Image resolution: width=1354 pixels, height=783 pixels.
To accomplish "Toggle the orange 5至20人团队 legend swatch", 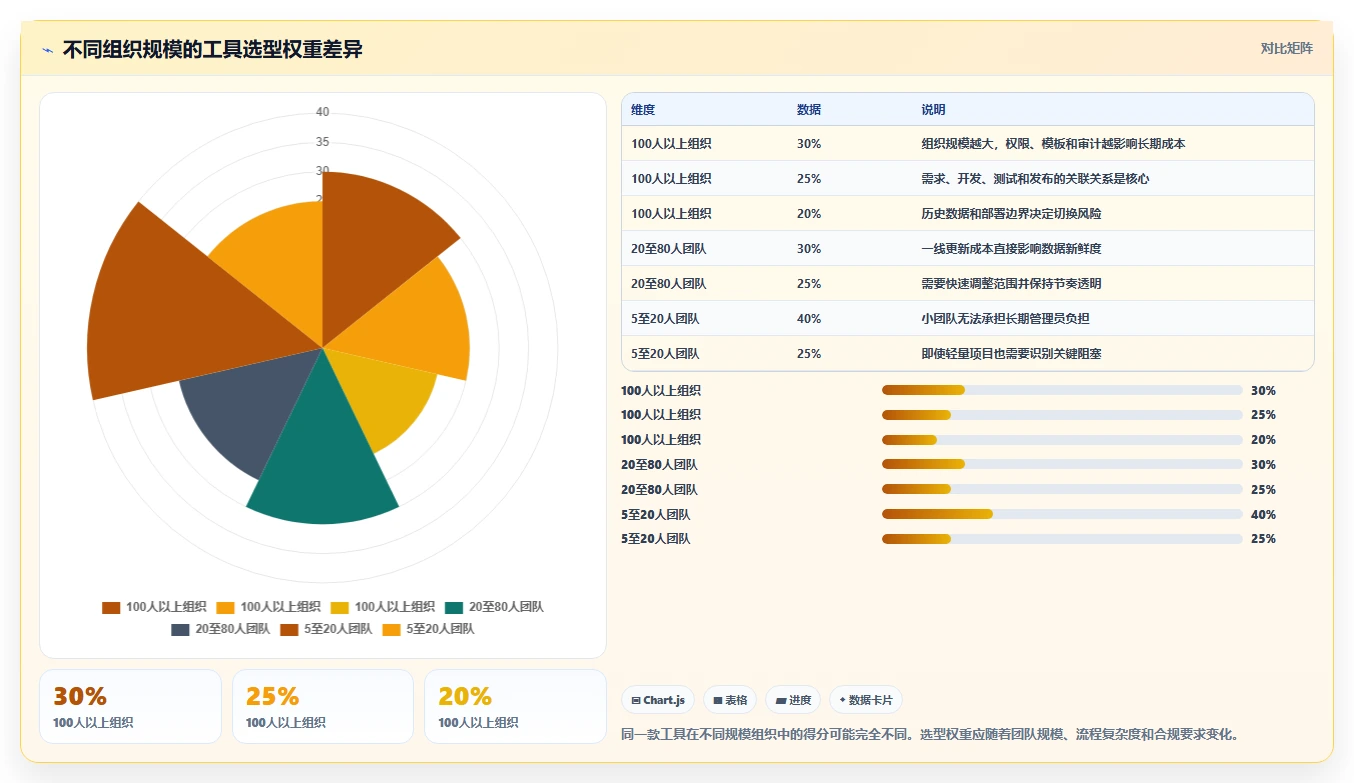I will (391, 629).
